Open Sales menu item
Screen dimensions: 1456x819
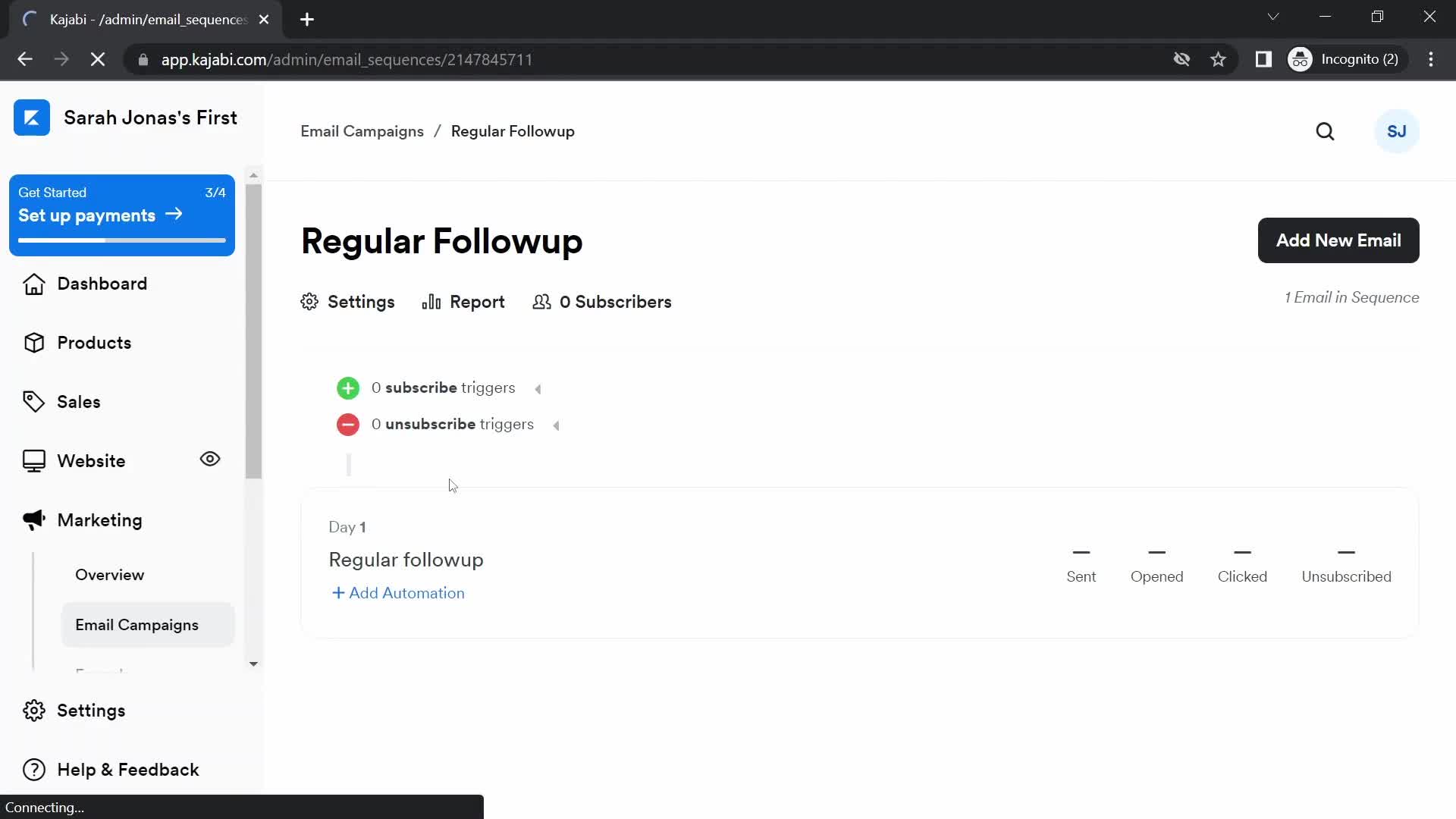point(79,402)
